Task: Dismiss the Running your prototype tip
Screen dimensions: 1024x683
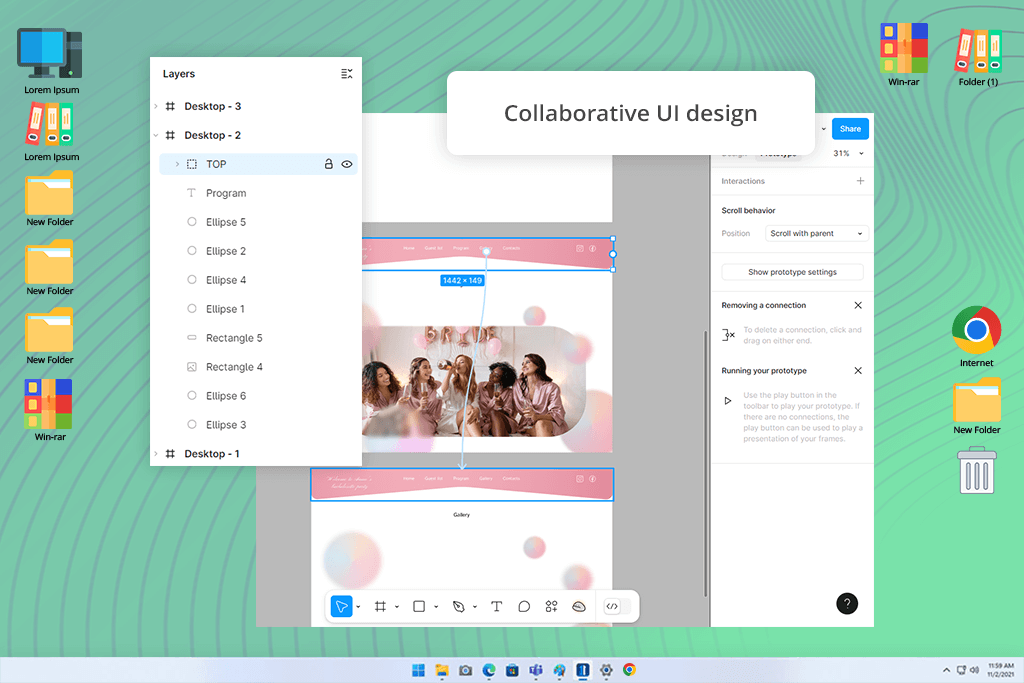Action: tap(858, 370)
